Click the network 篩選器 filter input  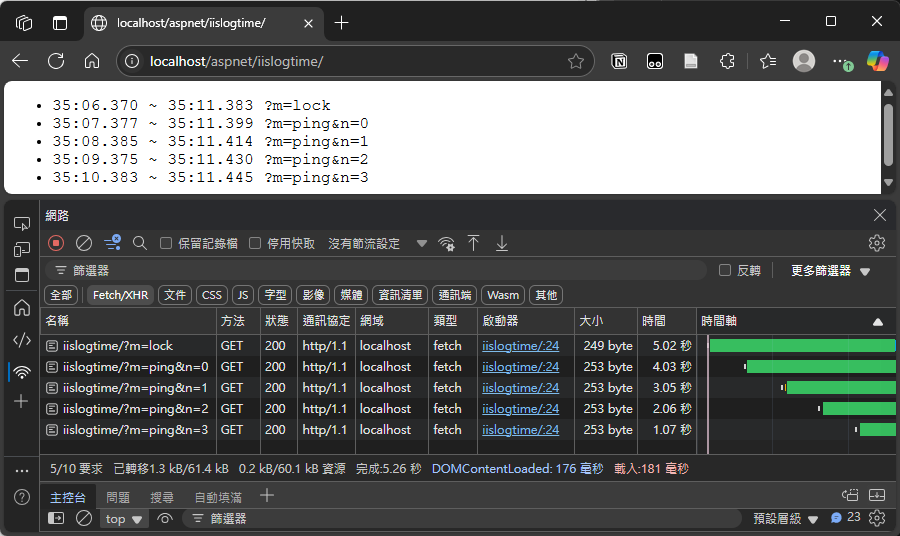[380, 270]
